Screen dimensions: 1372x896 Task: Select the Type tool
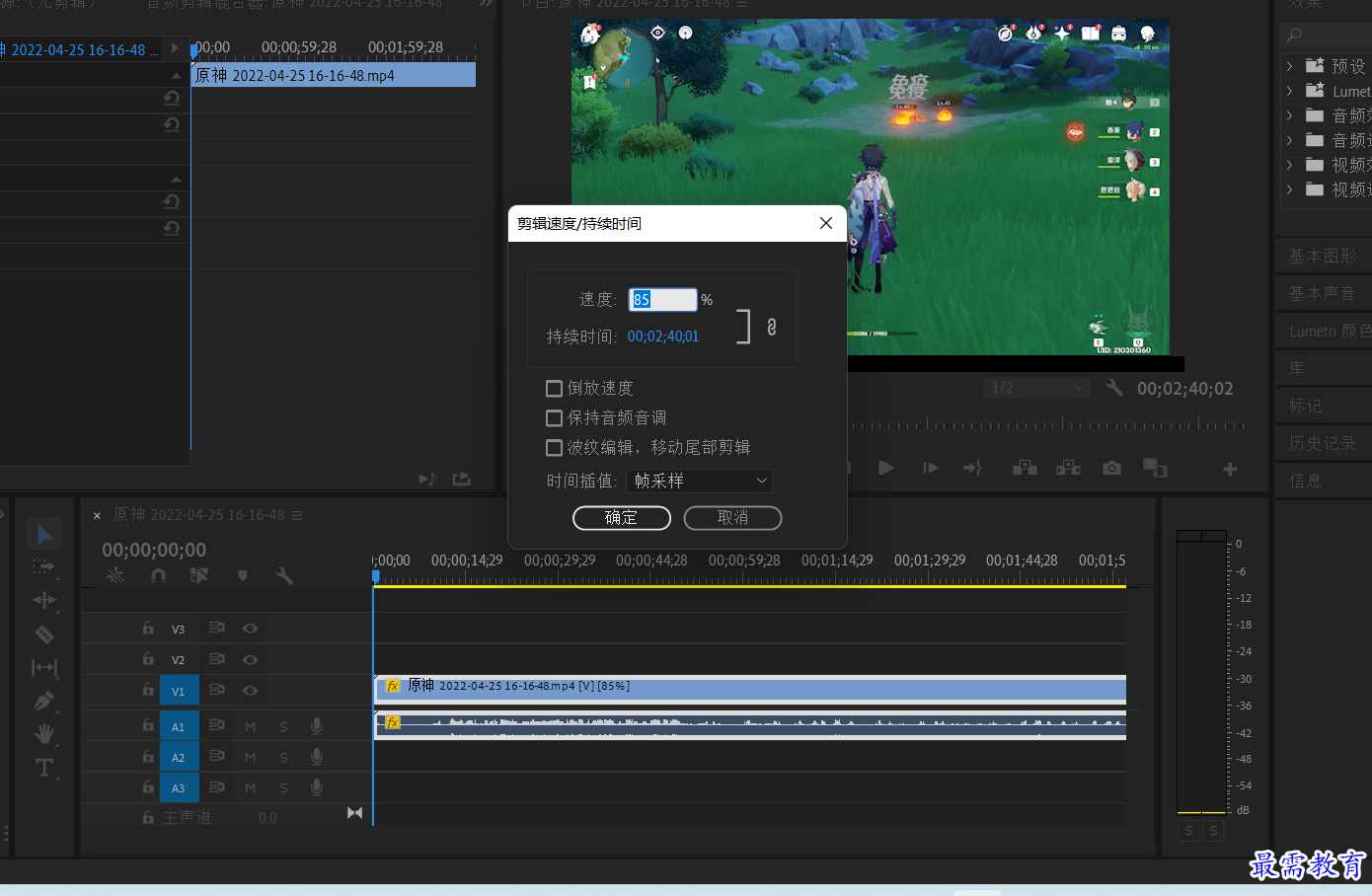[44, 768]
